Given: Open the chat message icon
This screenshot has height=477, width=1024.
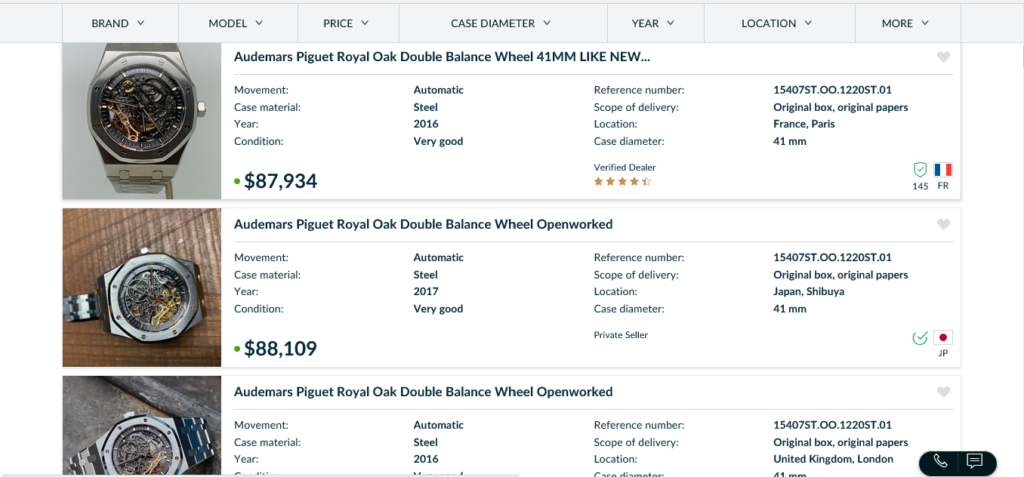Looking at the screenshot, I should (x=975, y=461).
